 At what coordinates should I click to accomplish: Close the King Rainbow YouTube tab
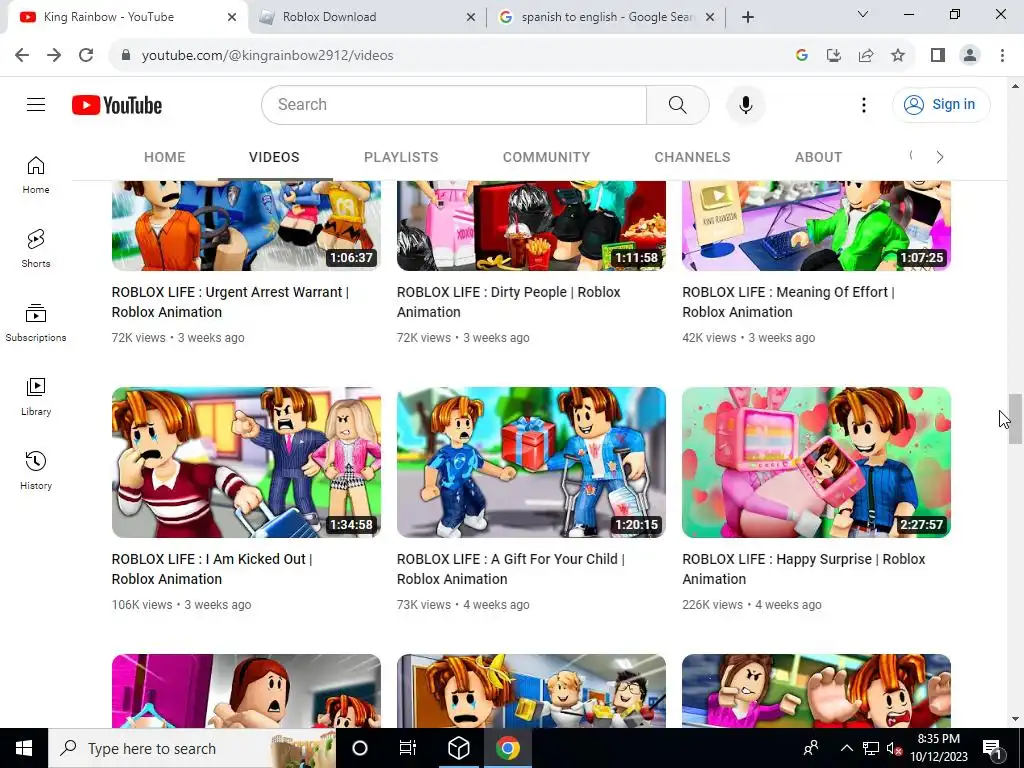coord(232,18)
